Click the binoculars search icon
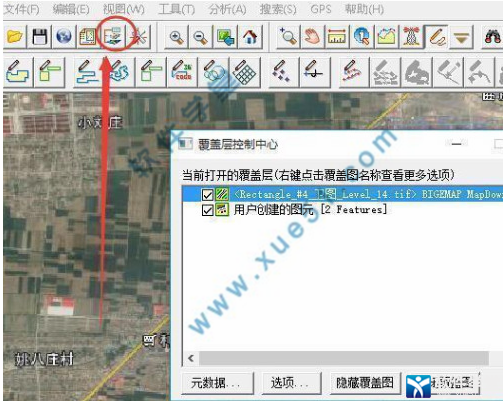 pyautogui.click(x=492, y=36)
